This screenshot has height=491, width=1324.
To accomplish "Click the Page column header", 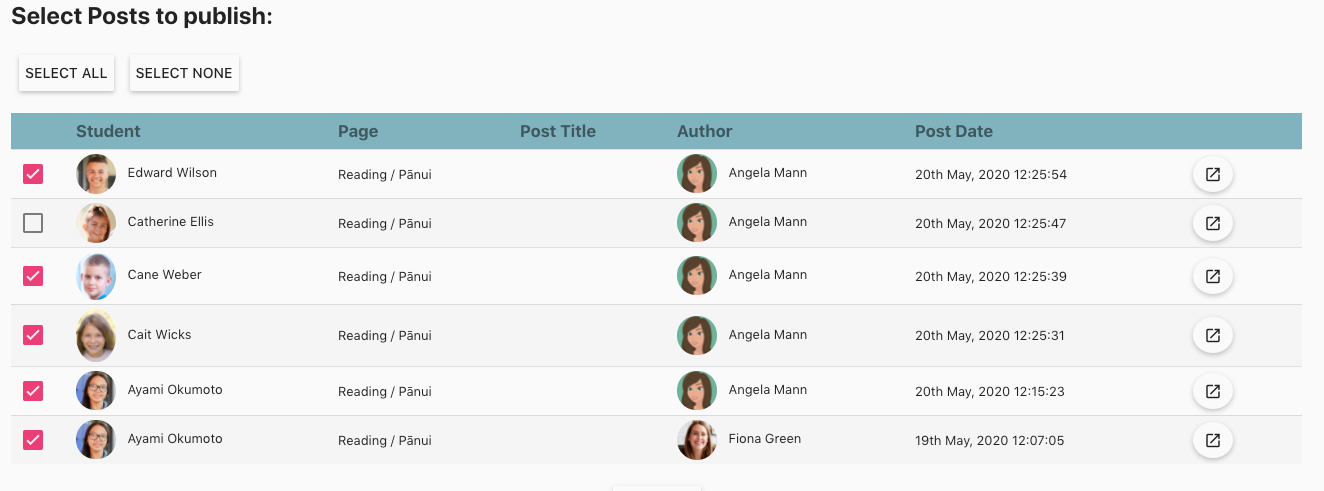I will [358, 131].
